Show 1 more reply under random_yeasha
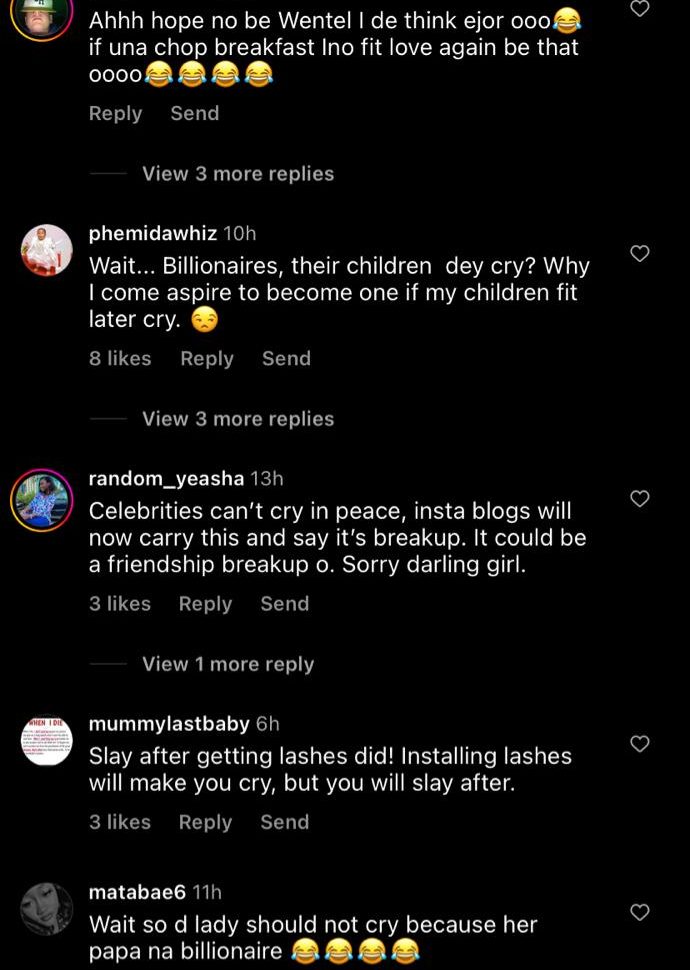The image size is (690, 970). pos(228,664)
